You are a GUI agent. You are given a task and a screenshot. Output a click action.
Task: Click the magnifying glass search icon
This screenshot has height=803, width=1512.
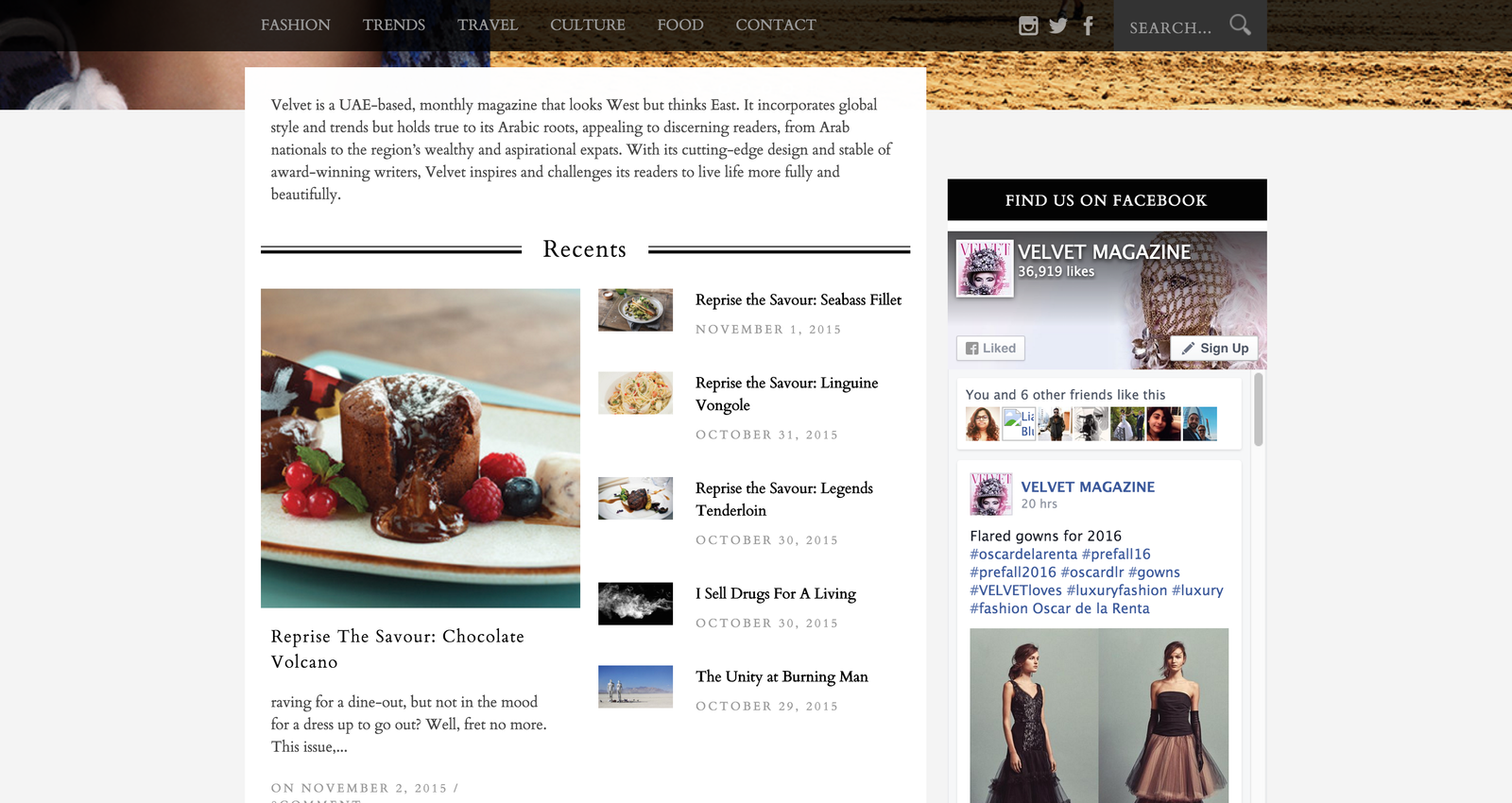1240,26
